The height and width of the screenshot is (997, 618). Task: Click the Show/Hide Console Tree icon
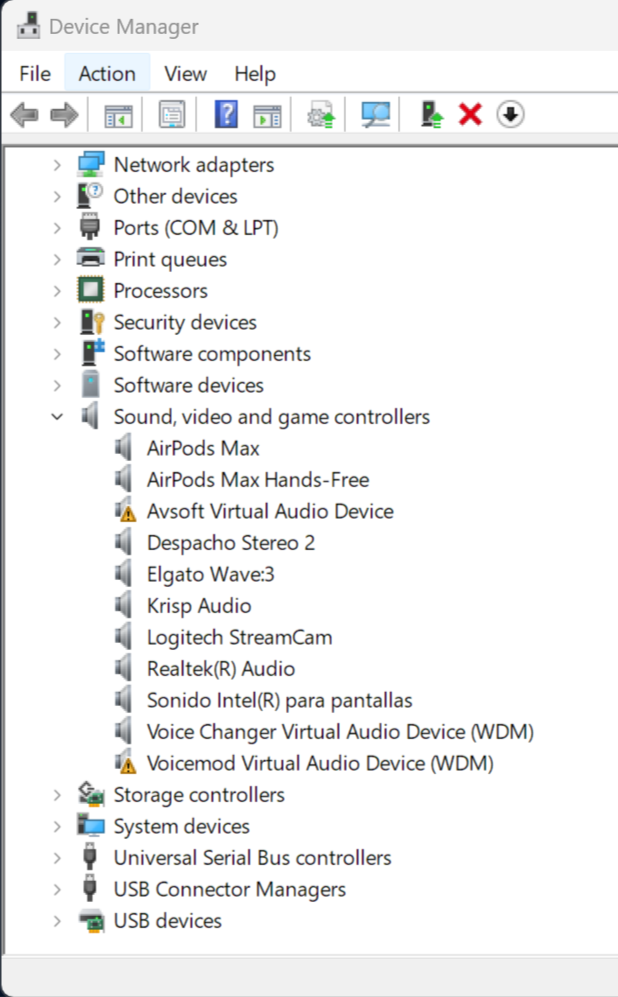coord(118,116)
